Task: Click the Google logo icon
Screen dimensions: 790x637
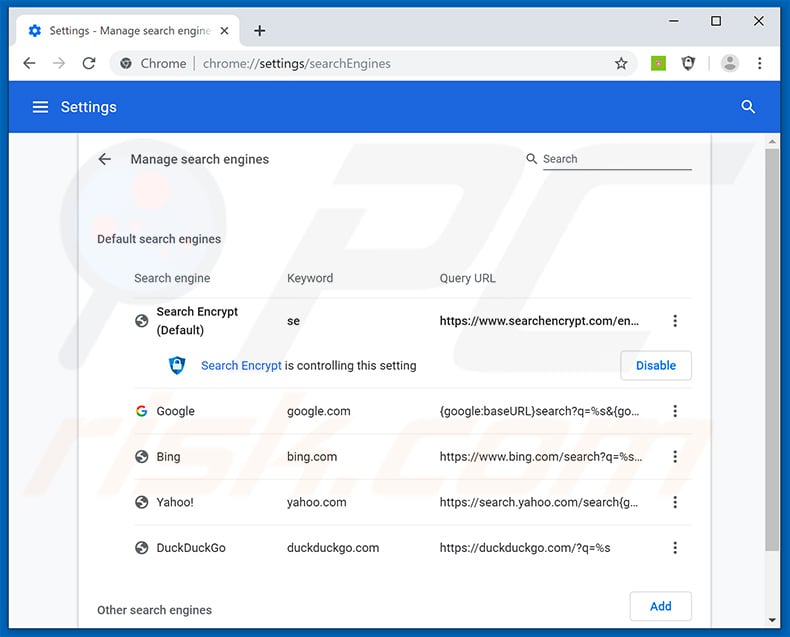Action: tap(142, 411)
